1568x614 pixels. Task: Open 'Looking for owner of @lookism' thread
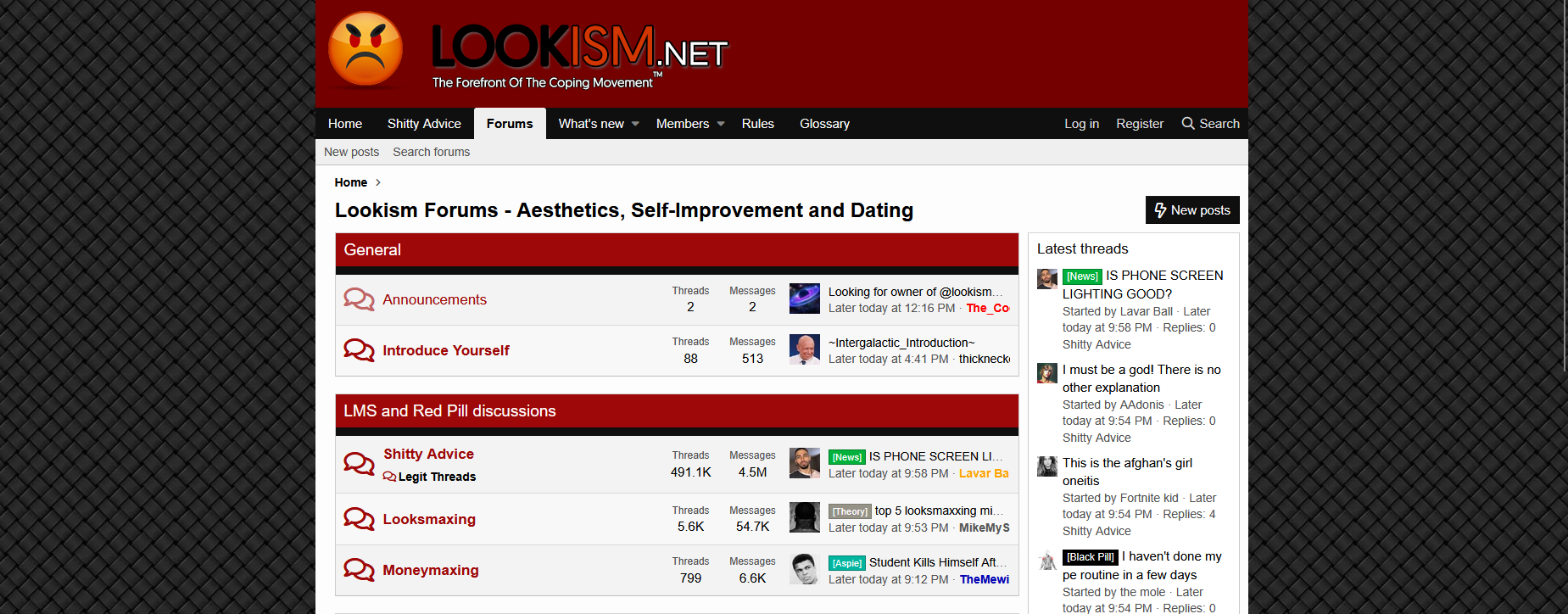tap(916, 292)
